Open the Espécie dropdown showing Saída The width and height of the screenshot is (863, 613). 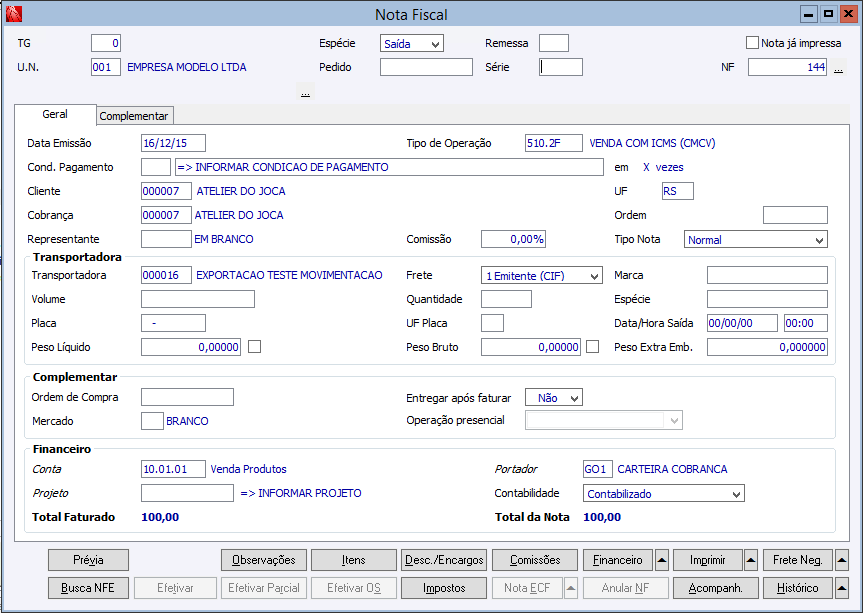[435, 44]
